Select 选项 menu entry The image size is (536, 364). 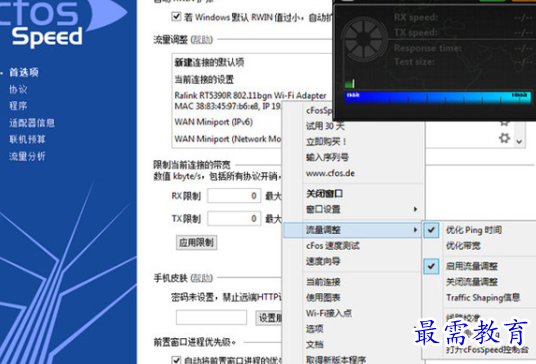315,329
